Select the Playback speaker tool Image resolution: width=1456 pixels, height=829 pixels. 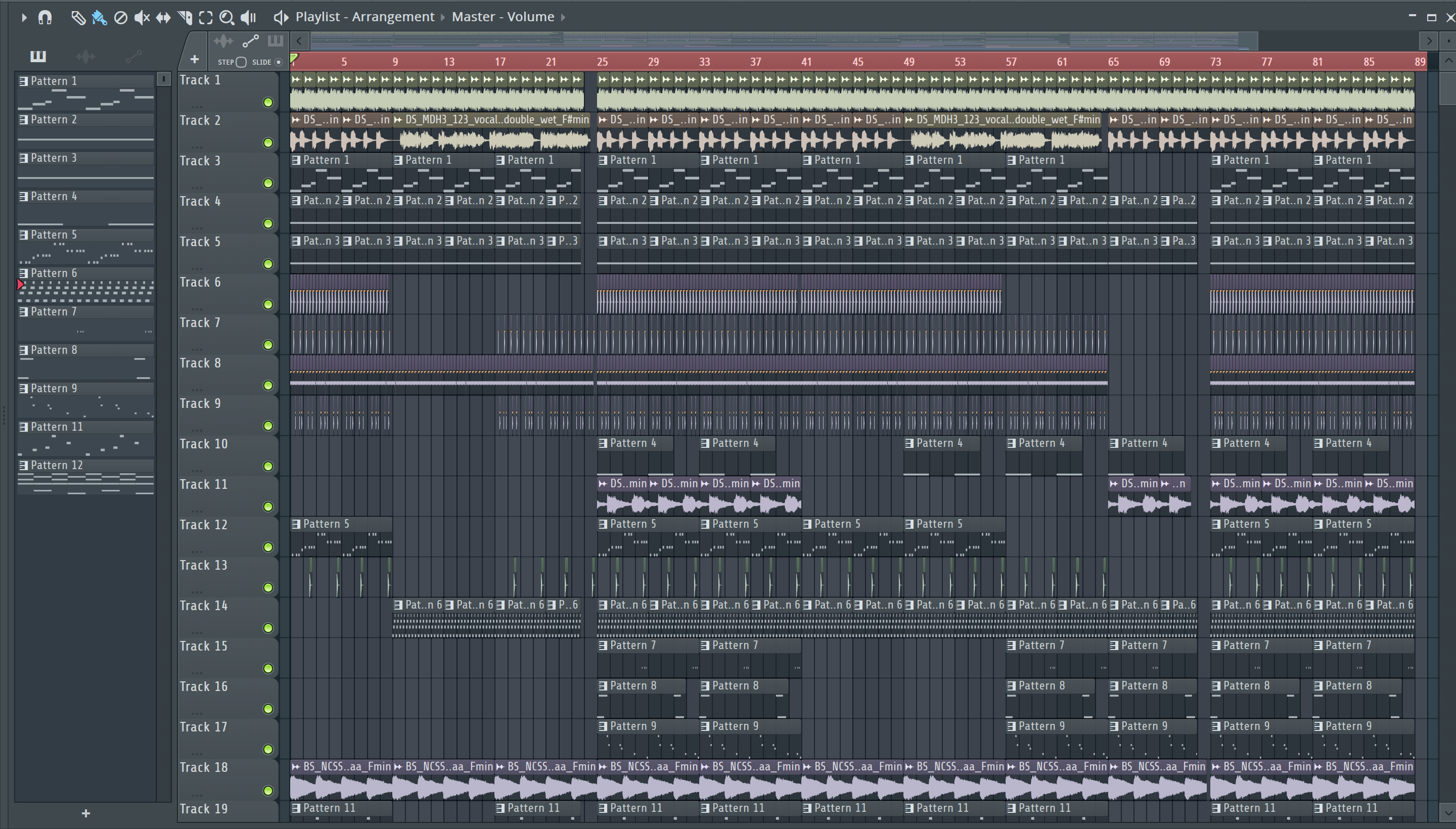pyautogui.click(x=248, y=18)
